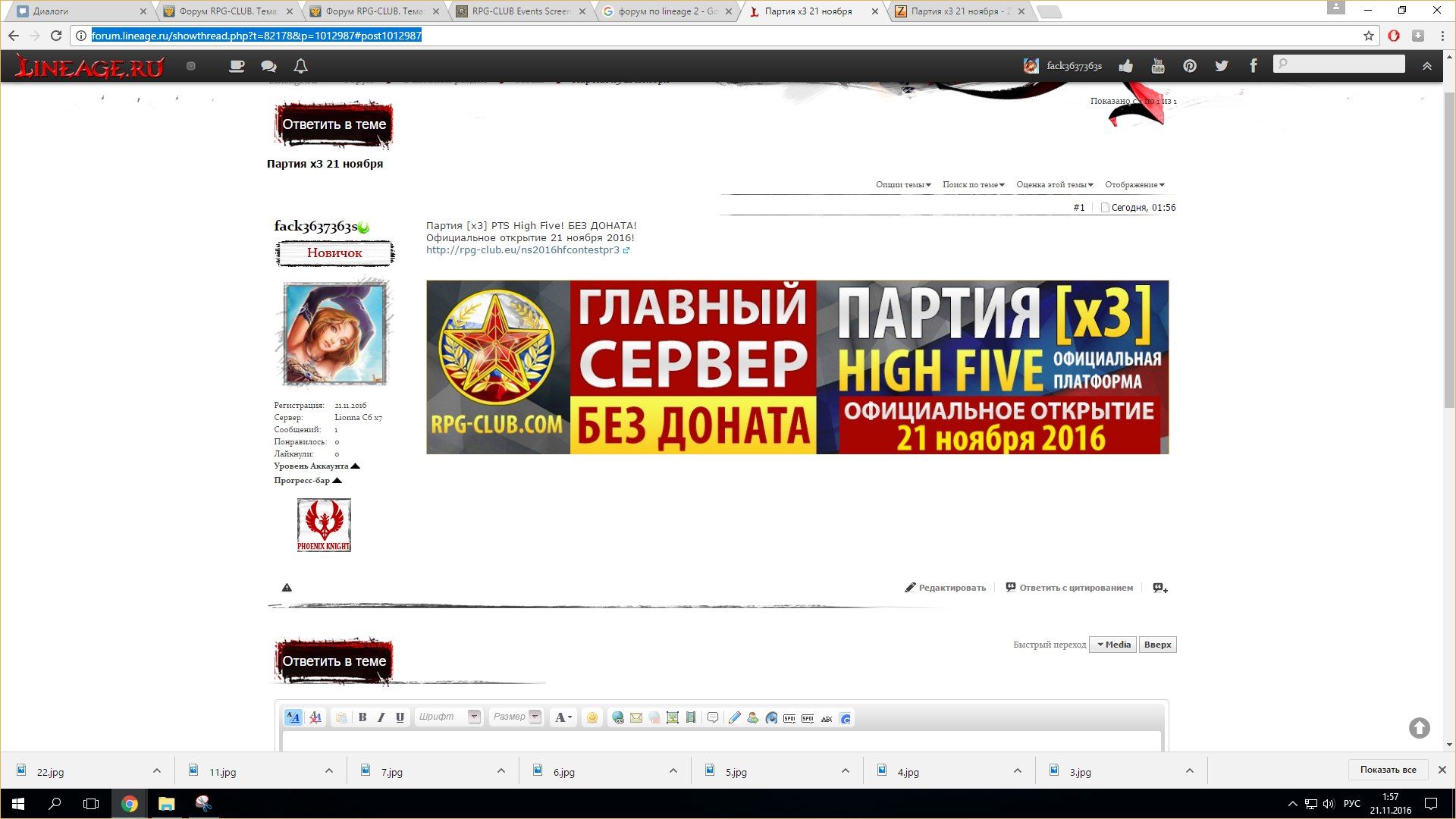This screenshot has width=1456, height=819.
Task: Click the insert image icon in editor
Action: coord(673,717)
